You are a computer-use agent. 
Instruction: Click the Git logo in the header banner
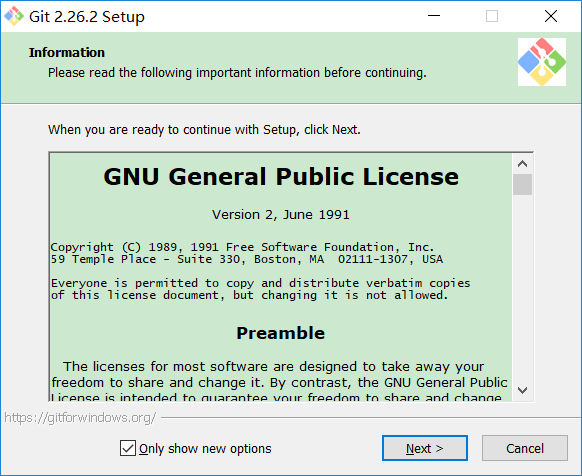coord(542,62)
